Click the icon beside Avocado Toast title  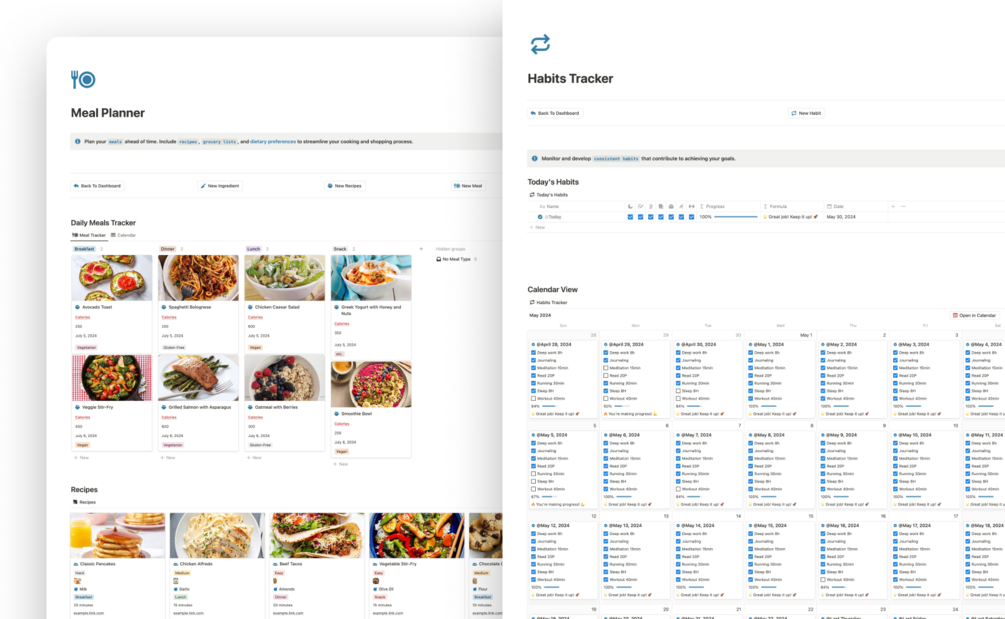coord(78,307)
